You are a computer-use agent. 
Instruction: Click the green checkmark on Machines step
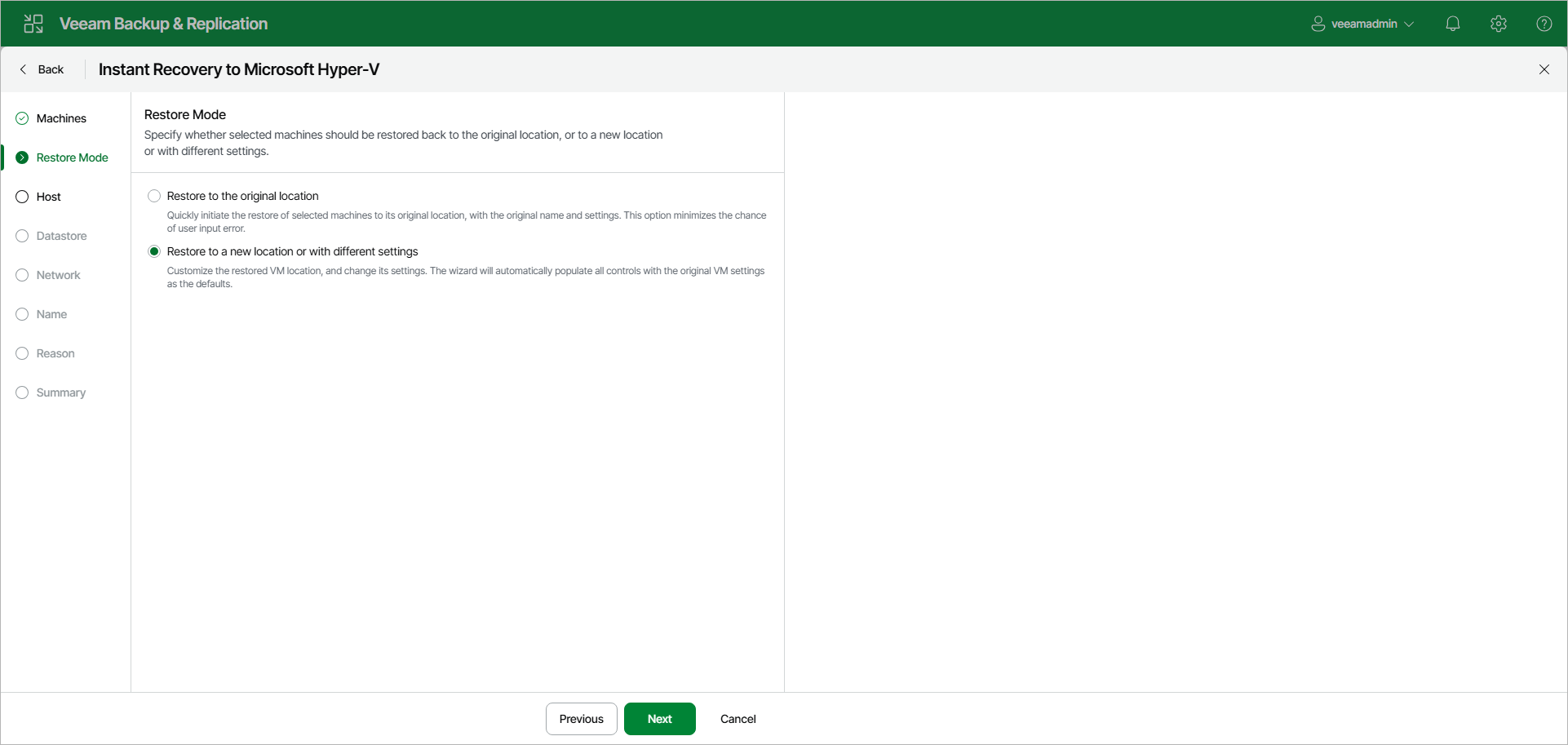pyautogui.click(x=21, y=118)
